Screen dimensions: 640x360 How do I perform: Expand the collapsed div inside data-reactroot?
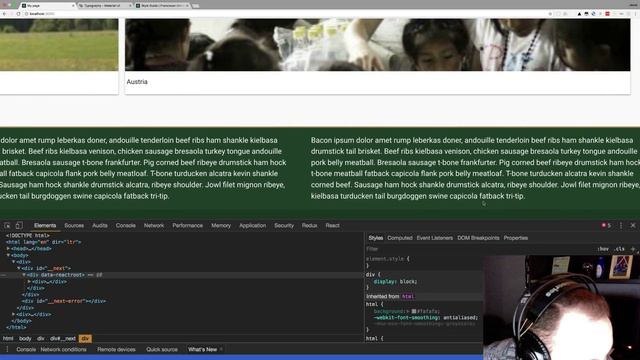click(x=29, y=282)
